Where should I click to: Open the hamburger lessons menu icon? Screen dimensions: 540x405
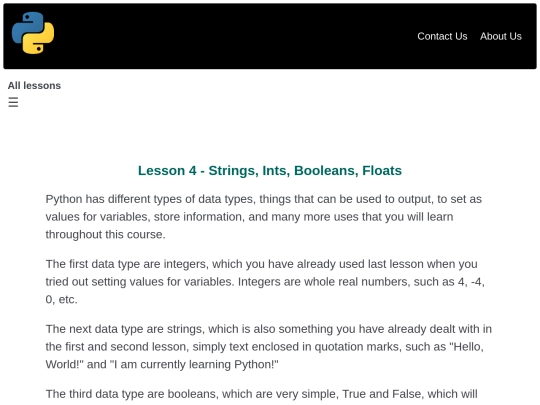[13, 102]
